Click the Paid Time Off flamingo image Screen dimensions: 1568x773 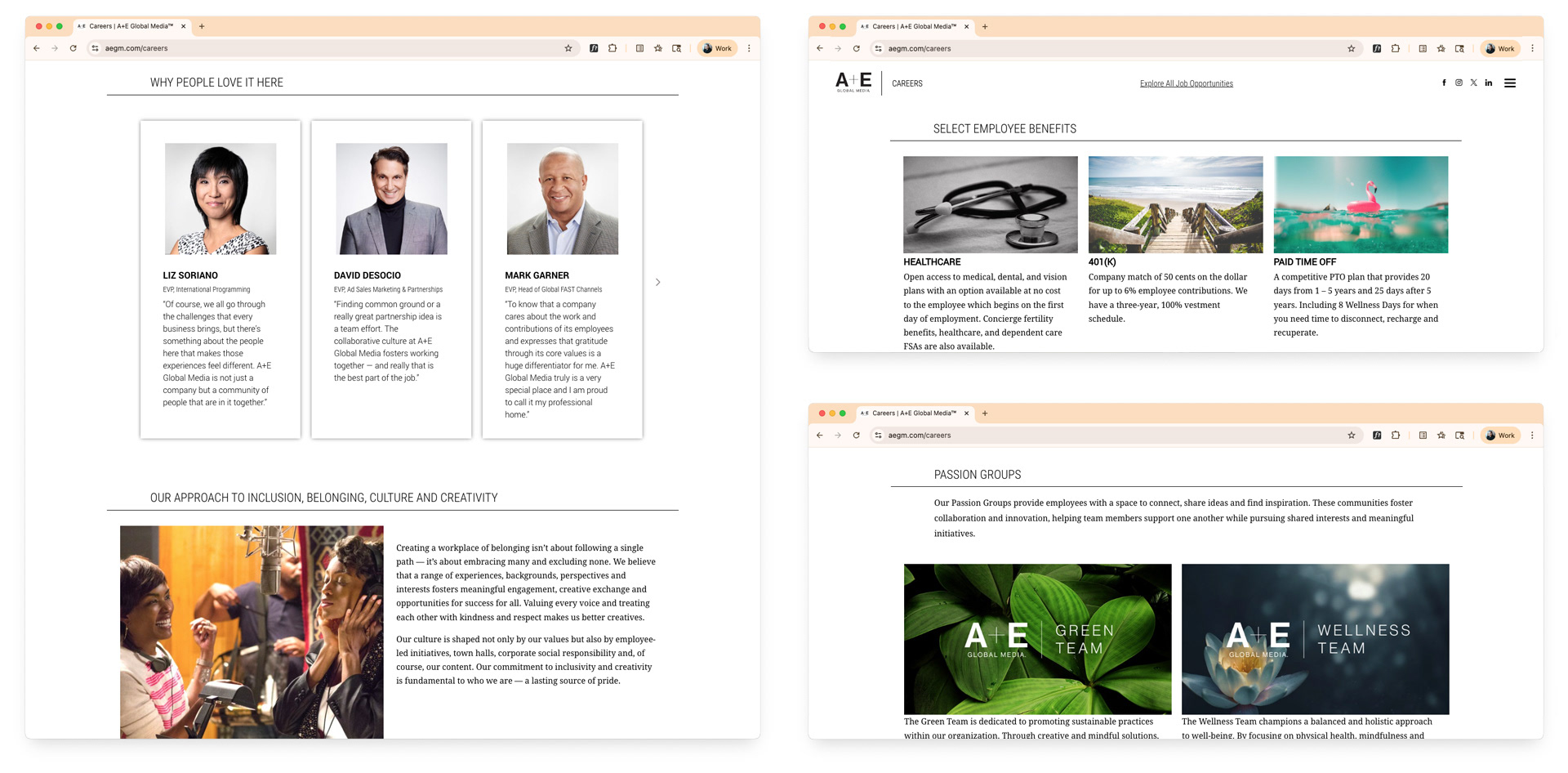(x=1361, y=204)
